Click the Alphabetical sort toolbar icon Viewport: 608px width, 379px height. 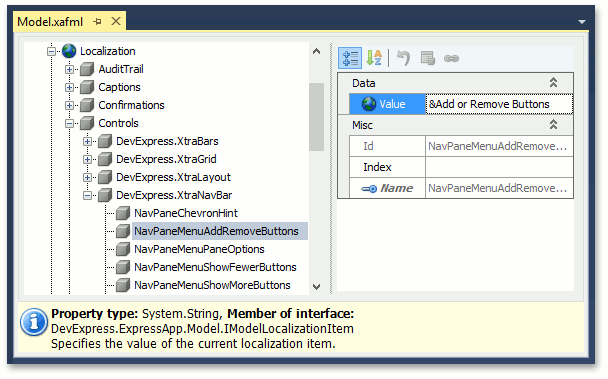click(374, 58)
